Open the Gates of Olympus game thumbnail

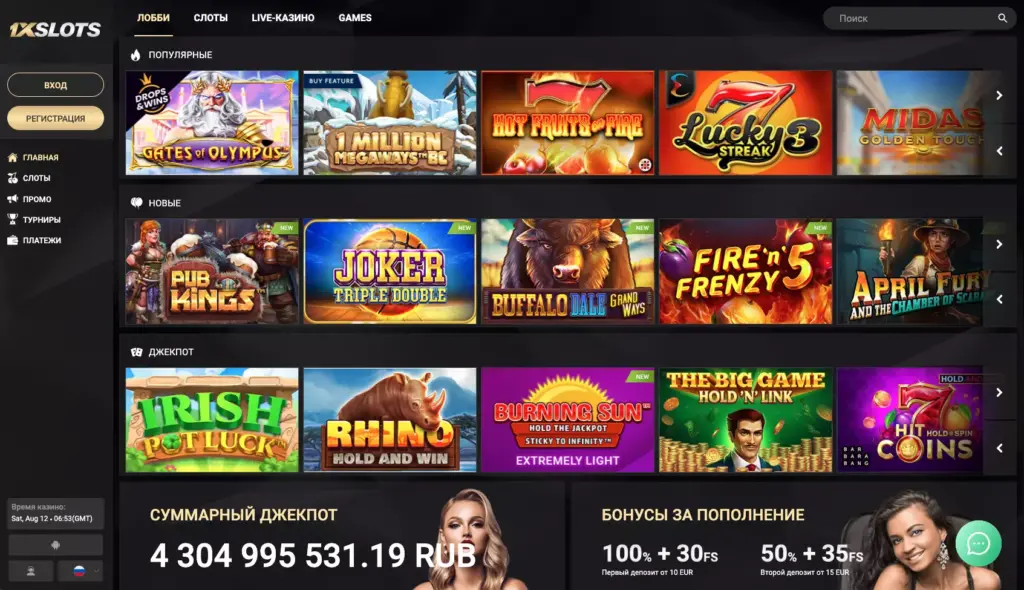click(x=212, y=123)
